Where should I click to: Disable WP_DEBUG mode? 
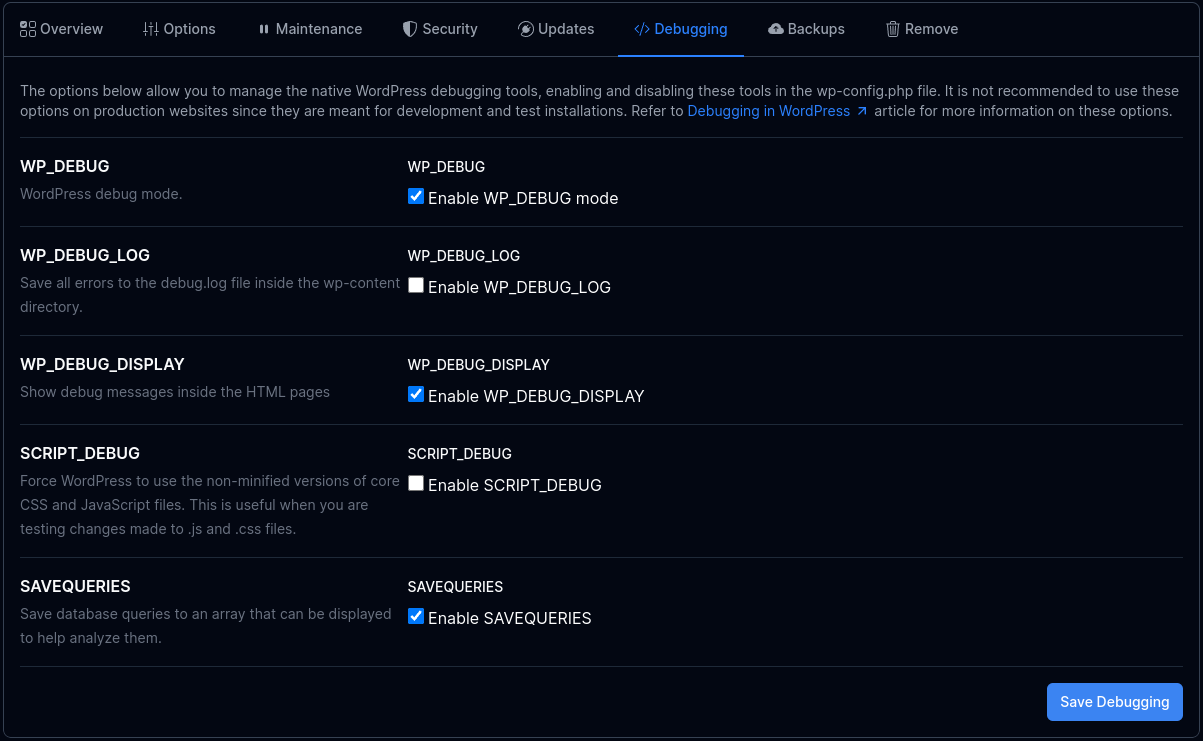415,196
